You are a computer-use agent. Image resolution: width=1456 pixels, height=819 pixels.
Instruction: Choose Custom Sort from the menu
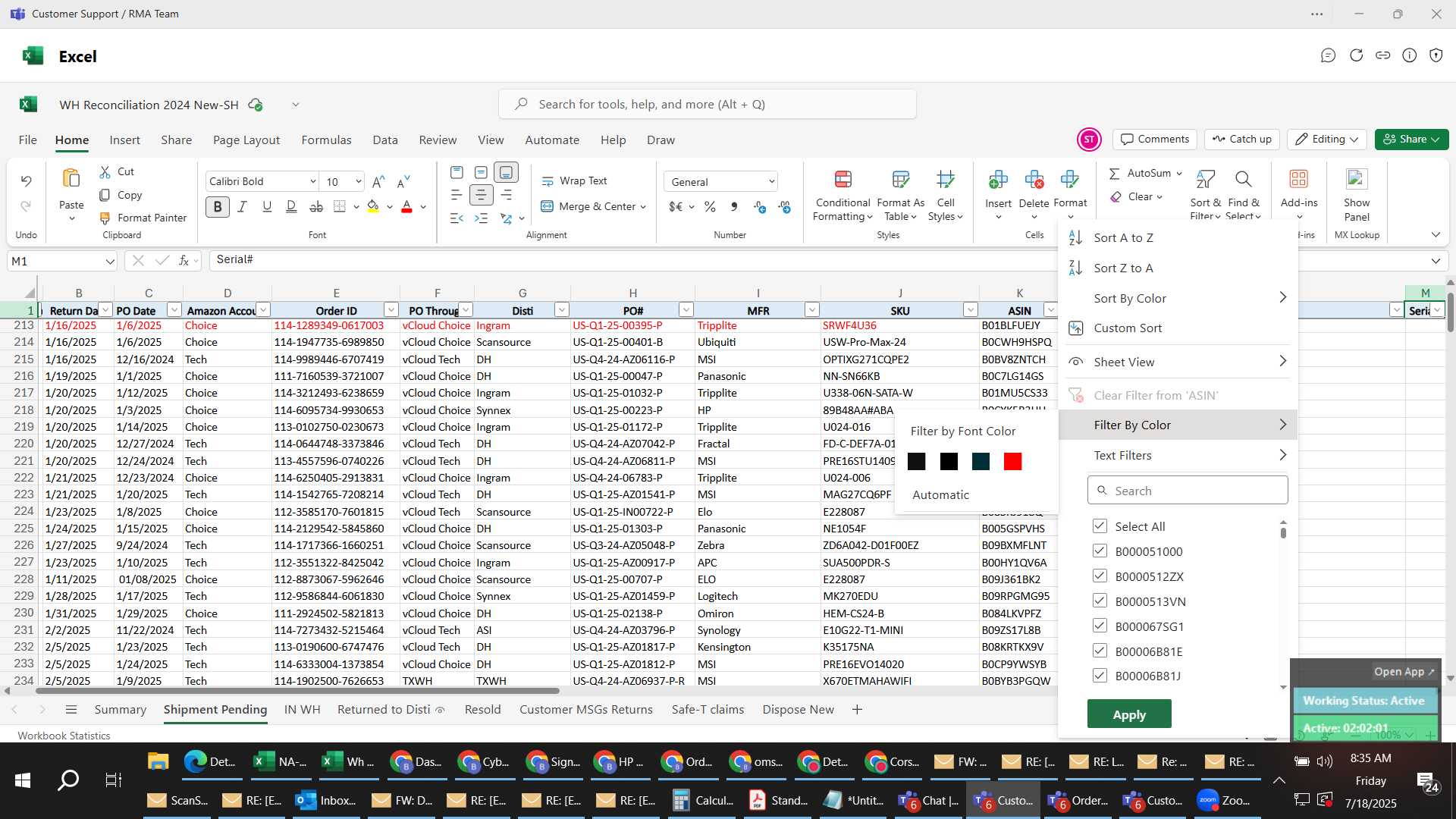[1178, 328]
